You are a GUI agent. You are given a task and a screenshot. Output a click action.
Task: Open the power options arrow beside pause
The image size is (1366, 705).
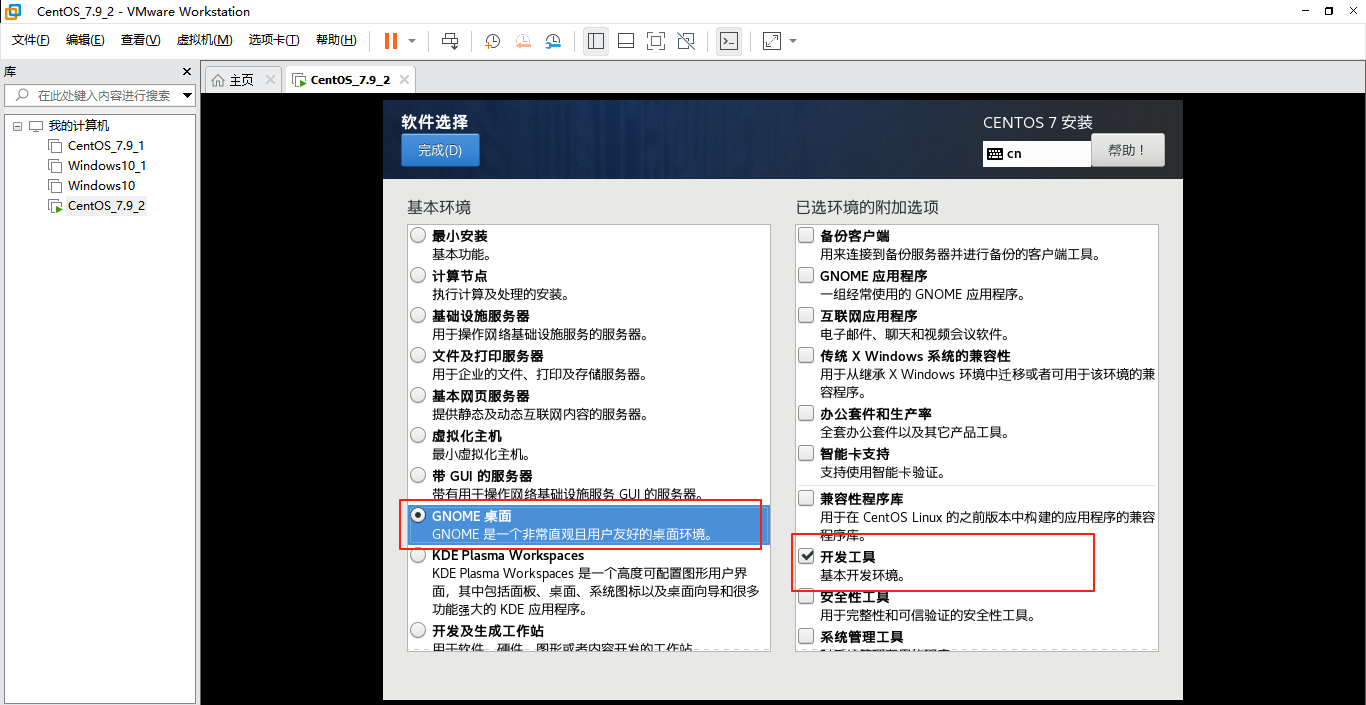point(412,41)
